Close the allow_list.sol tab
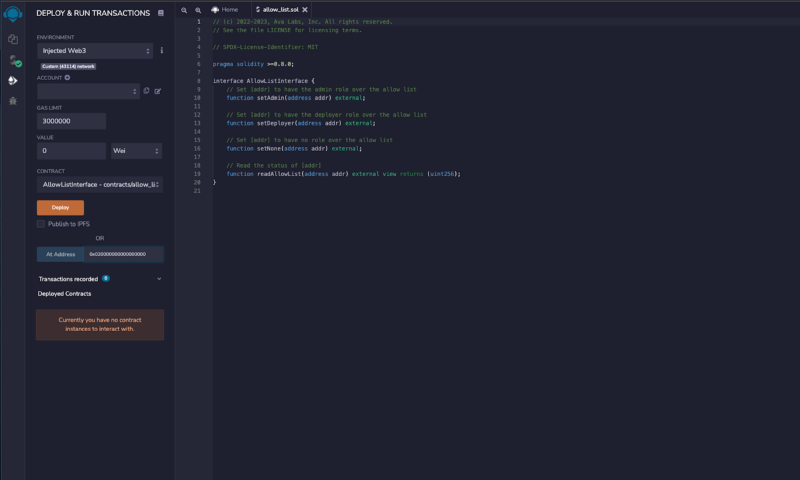The height and width of the screenshot is (480, 800). (x=305, y=10)
